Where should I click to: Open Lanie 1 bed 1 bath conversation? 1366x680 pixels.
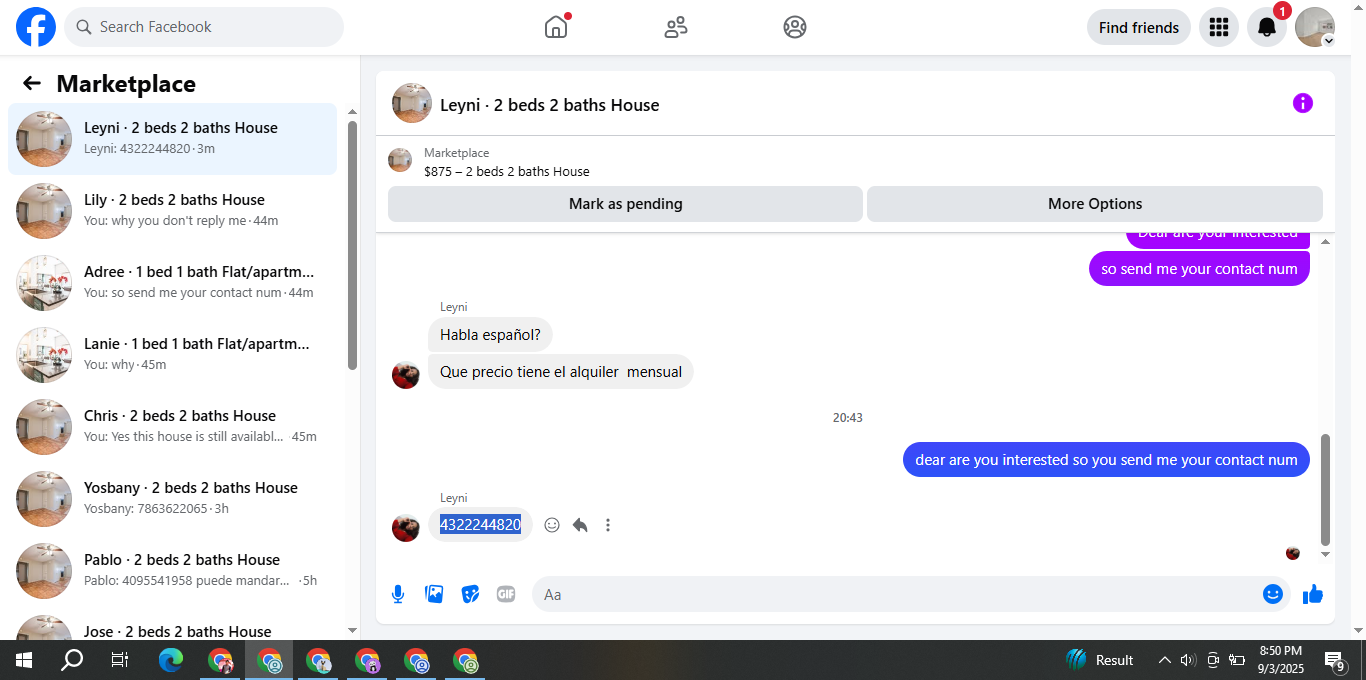(x=172, y=355)
